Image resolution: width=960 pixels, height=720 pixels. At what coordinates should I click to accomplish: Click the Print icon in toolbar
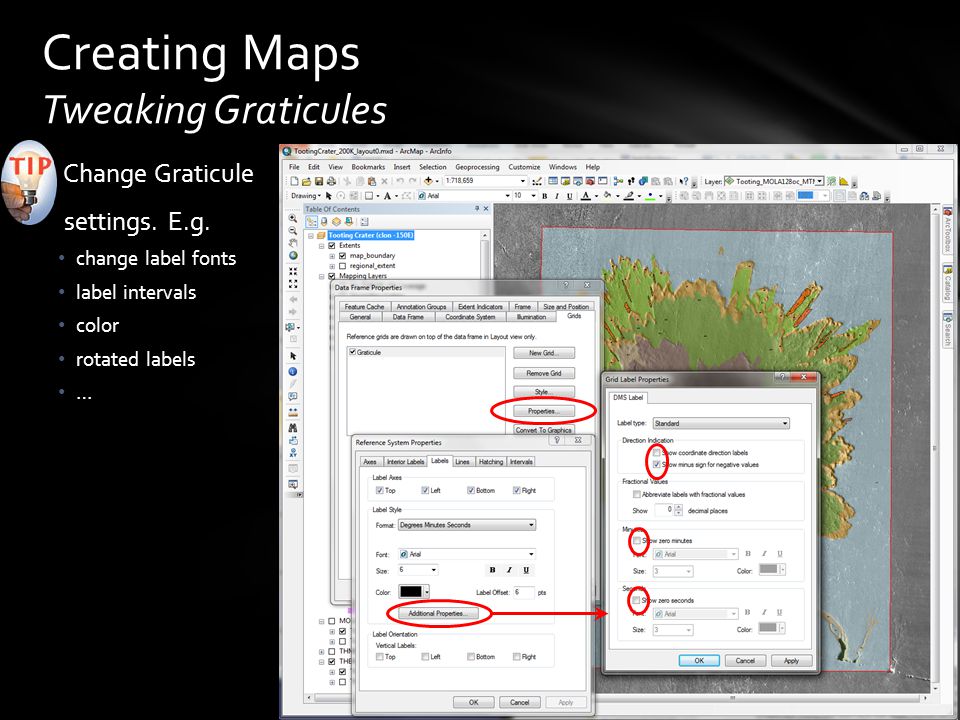point(331,181)
